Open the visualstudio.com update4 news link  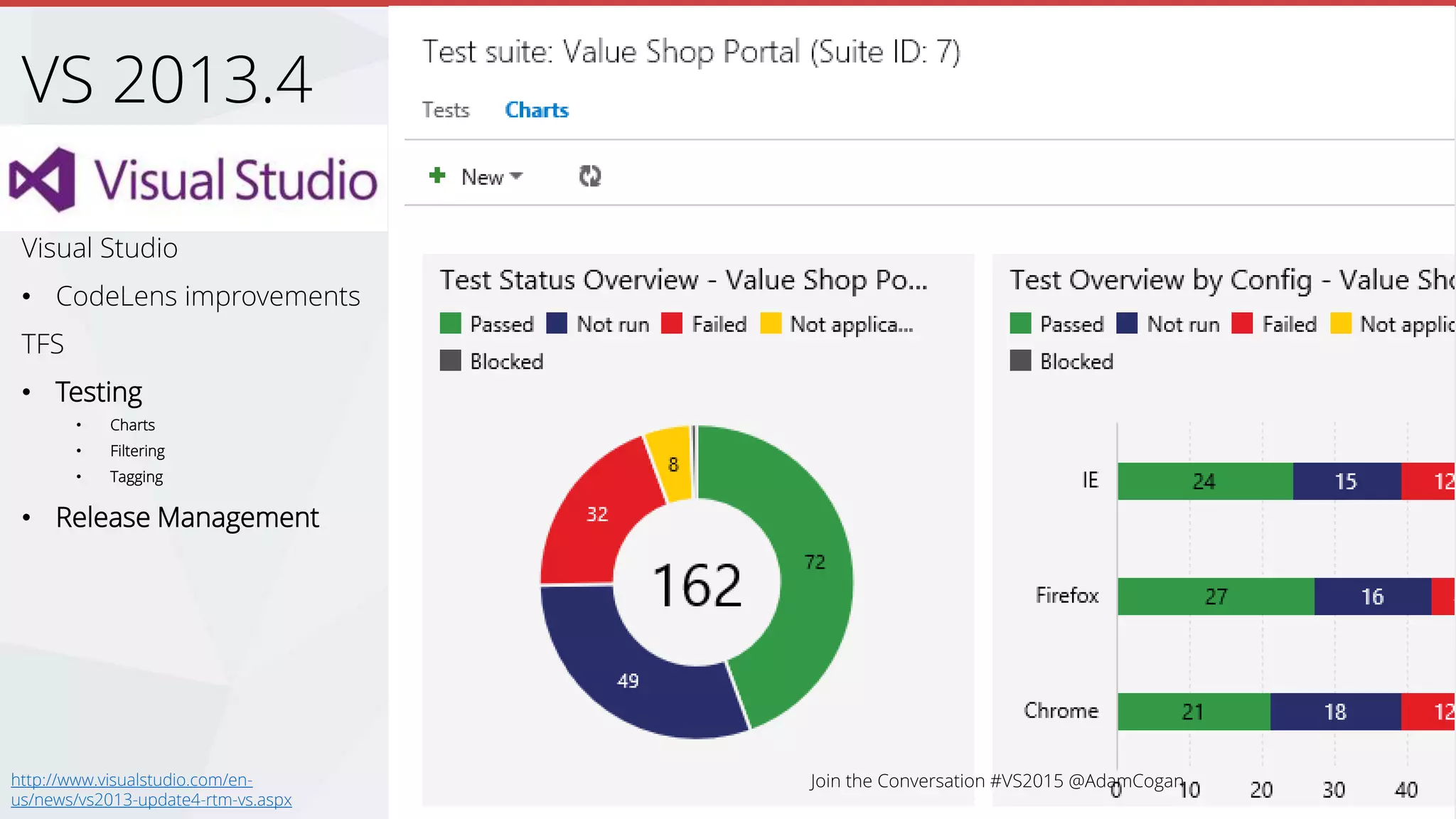click(151, 789)
